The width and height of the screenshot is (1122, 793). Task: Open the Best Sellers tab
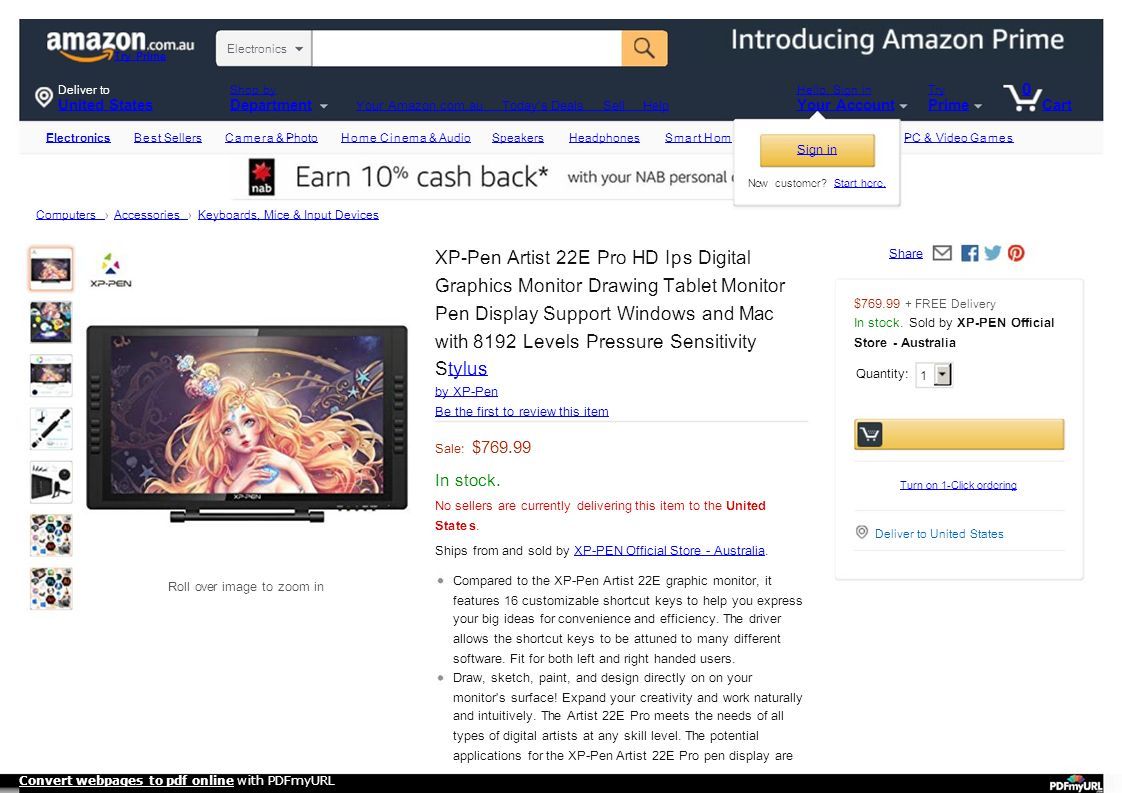coord(167,137)
